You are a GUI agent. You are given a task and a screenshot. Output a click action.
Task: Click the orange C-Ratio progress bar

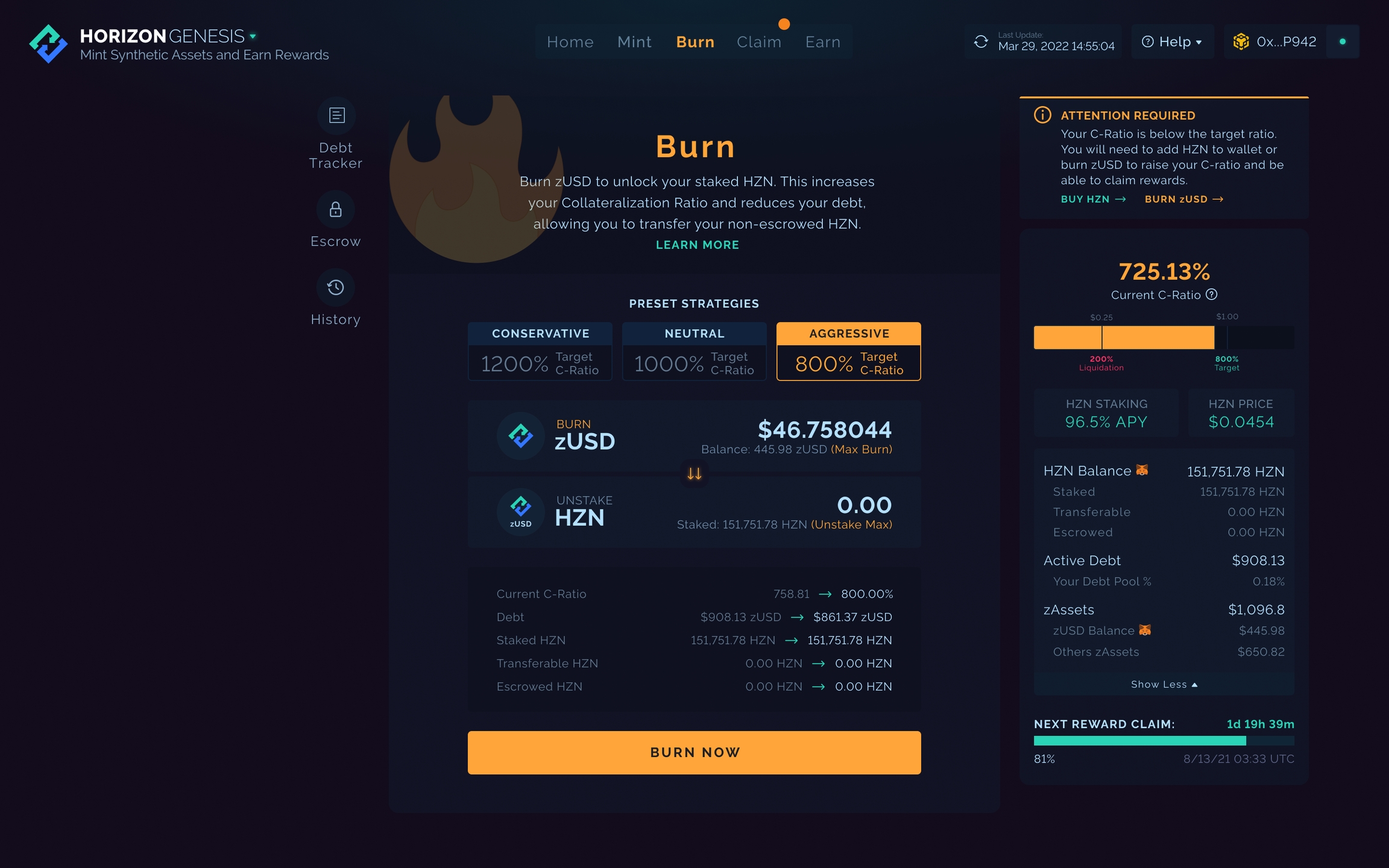click(1124, 338)
